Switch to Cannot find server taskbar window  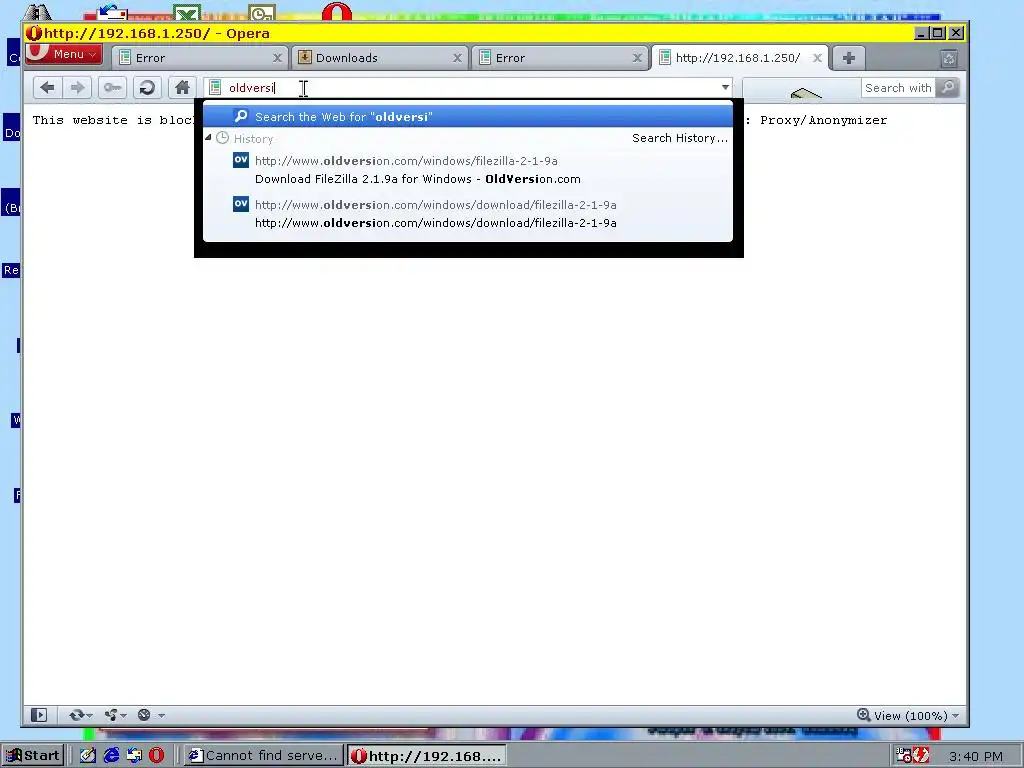263,756
